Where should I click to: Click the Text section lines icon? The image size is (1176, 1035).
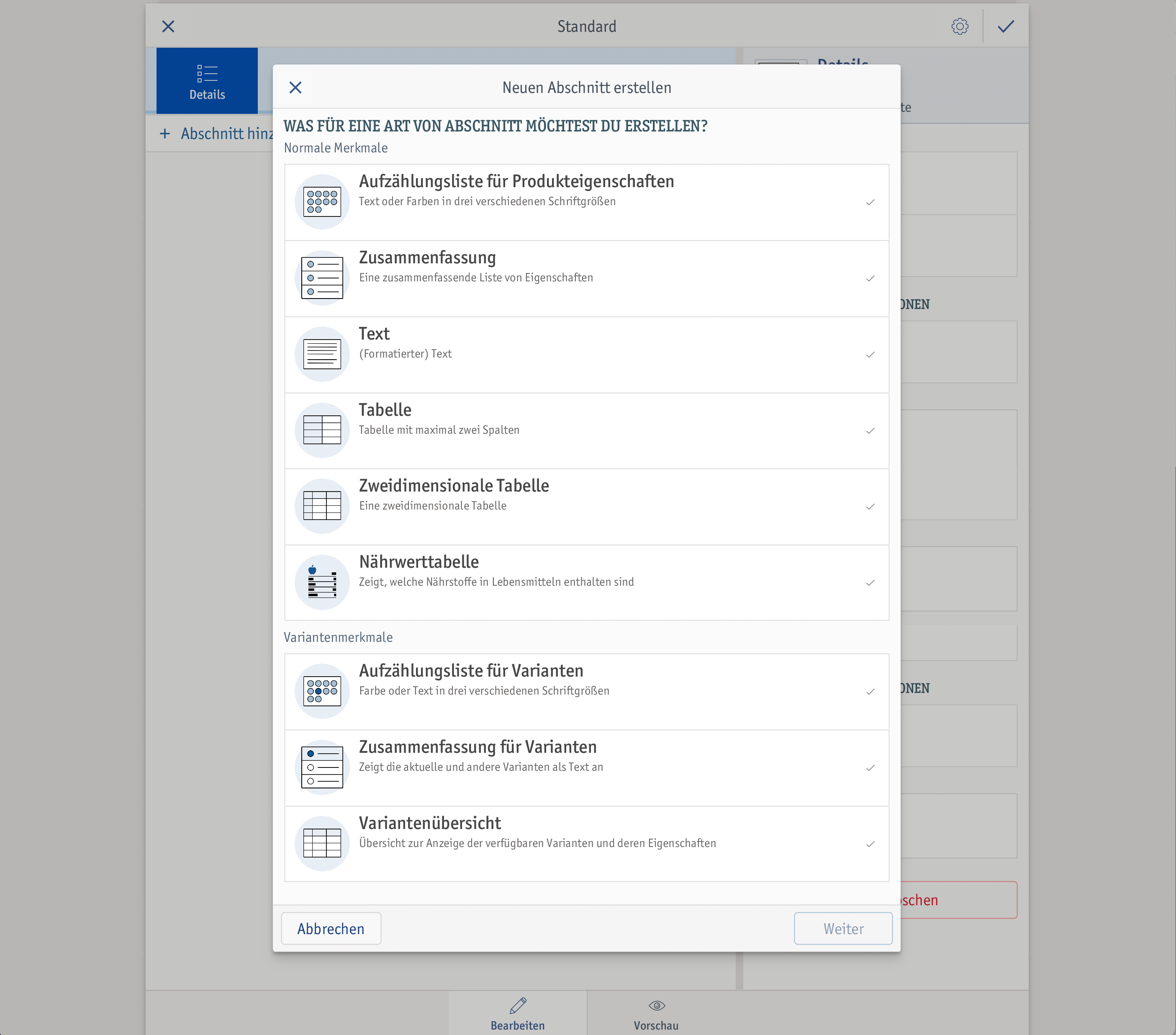coord(322,354)
